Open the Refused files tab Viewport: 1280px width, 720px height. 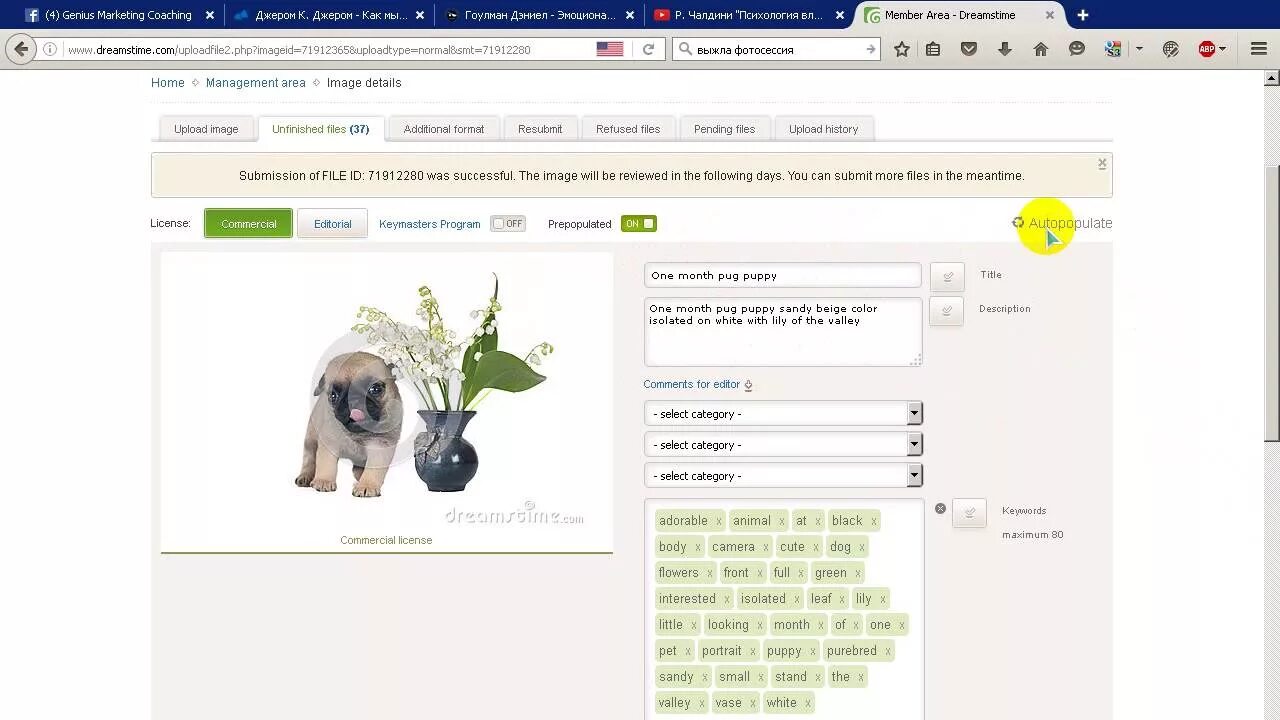coord(628,129)
